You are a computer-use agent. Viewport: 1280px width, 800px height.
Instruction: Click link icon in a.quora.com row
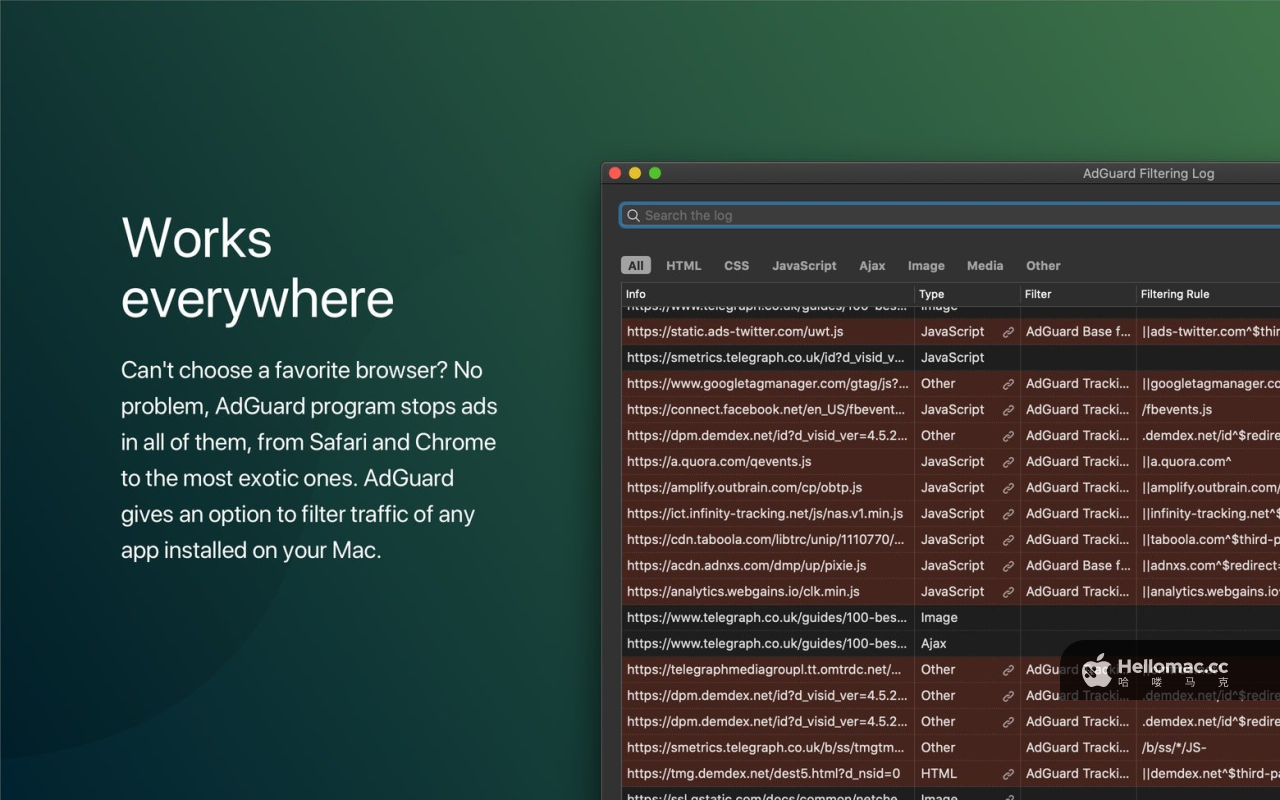click(1008, 462)
